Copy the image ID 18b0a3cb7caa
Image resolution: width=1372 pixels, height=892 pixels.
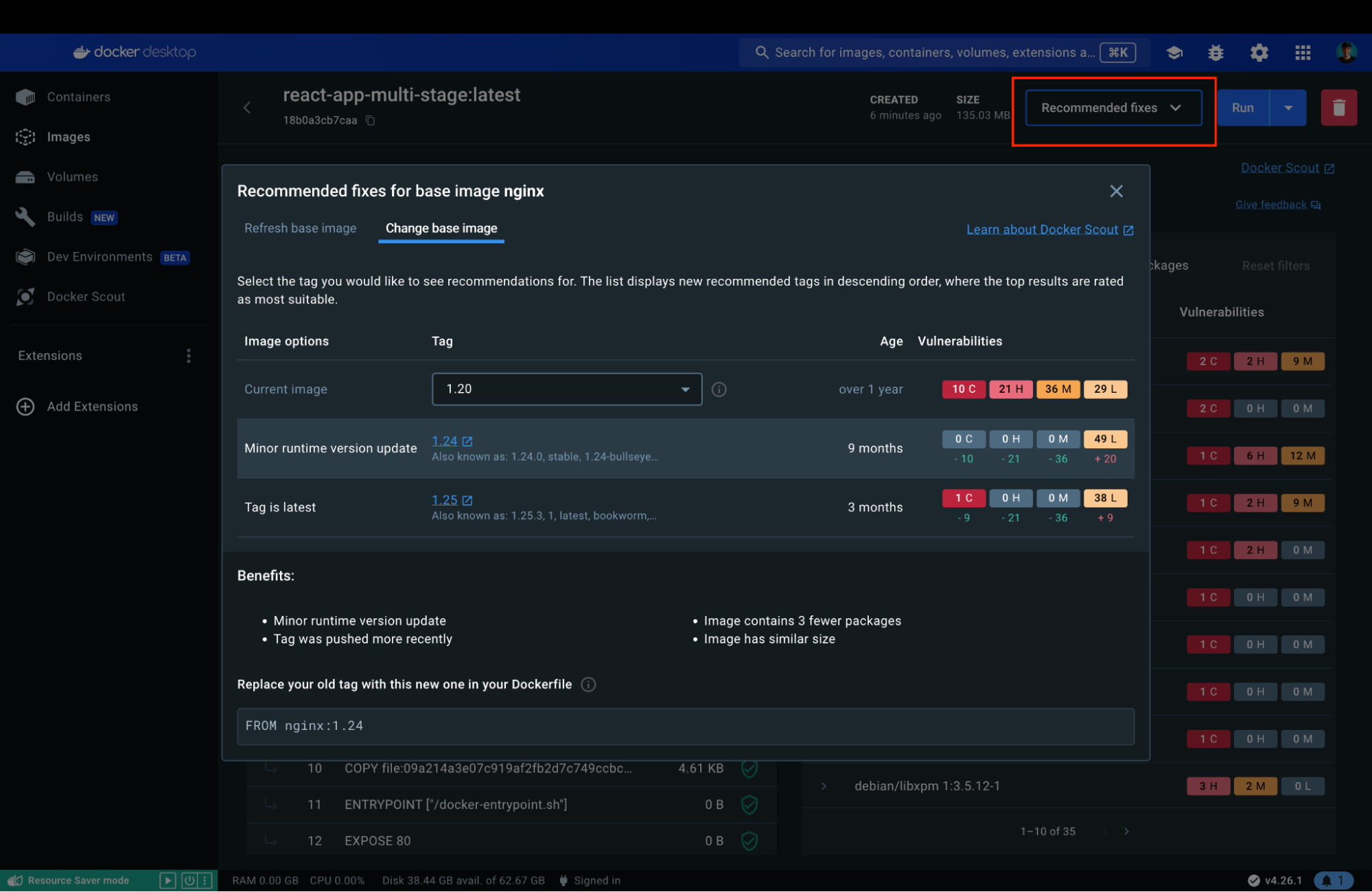[x=370, y=121]
